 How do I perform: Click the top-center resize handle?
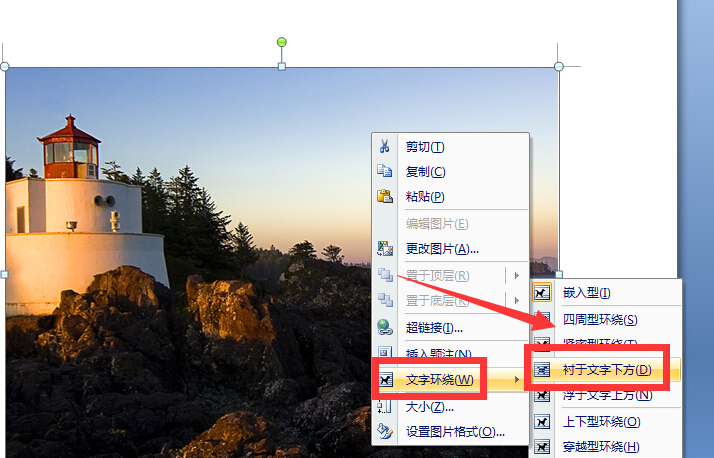(x=282, y=66)
